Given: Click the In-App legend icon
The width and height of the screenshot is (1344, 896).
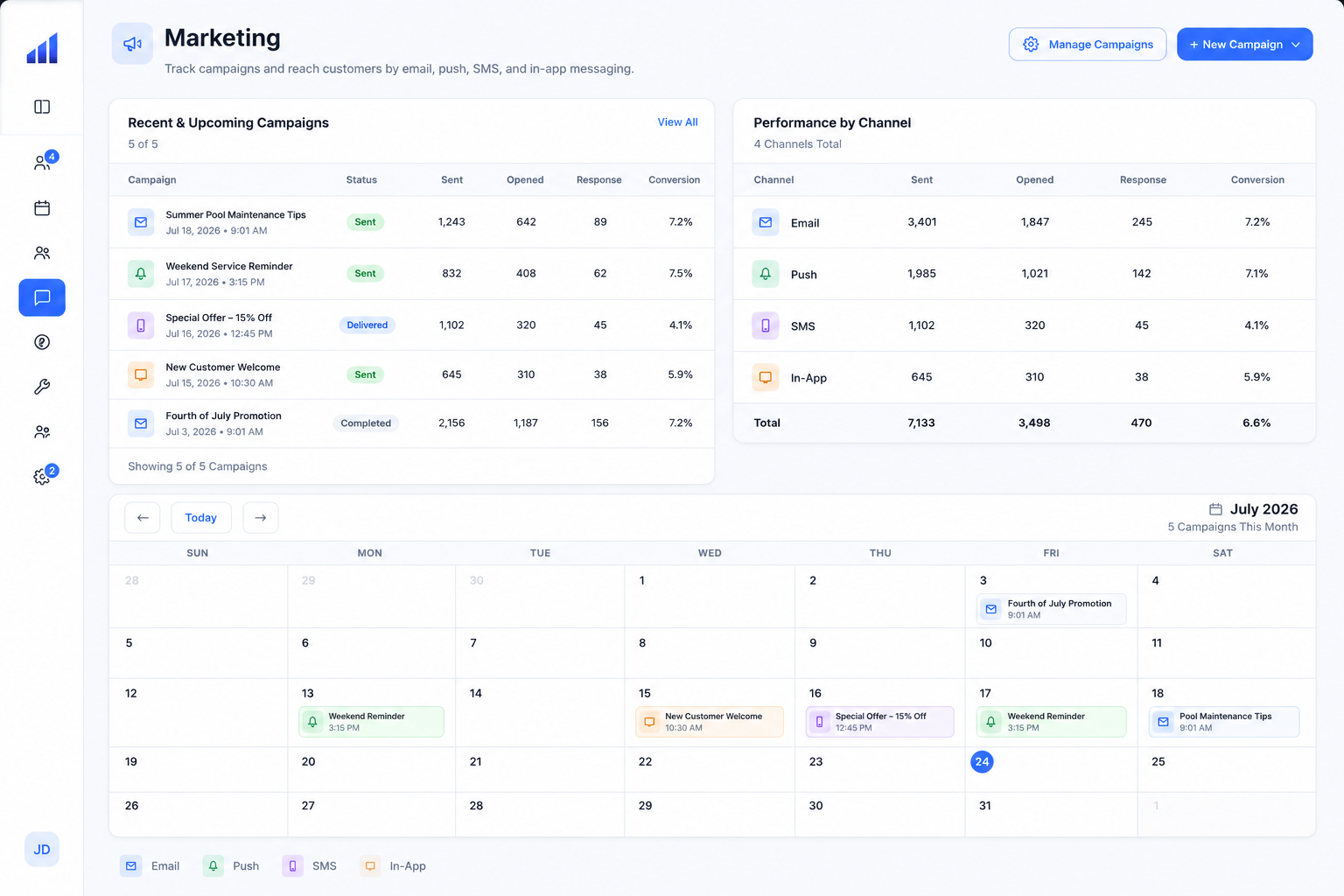Looking at the screenshot, I should pos(370,866).
